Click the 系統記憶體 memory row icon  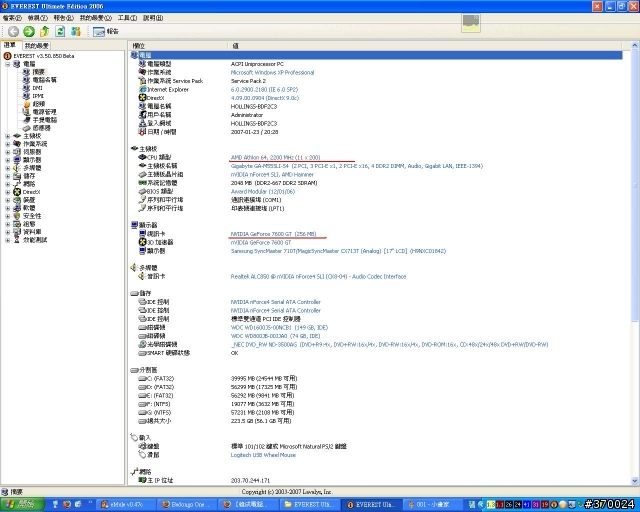(142, 183)
